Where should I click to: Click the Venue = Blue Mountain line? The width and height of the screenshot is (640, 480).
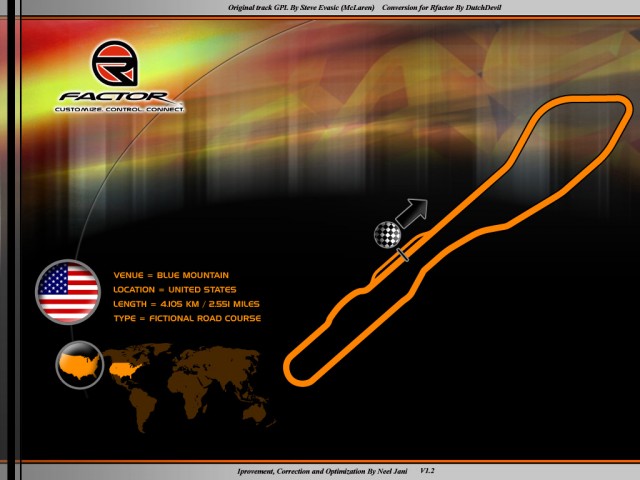click(x=171, y=274)
